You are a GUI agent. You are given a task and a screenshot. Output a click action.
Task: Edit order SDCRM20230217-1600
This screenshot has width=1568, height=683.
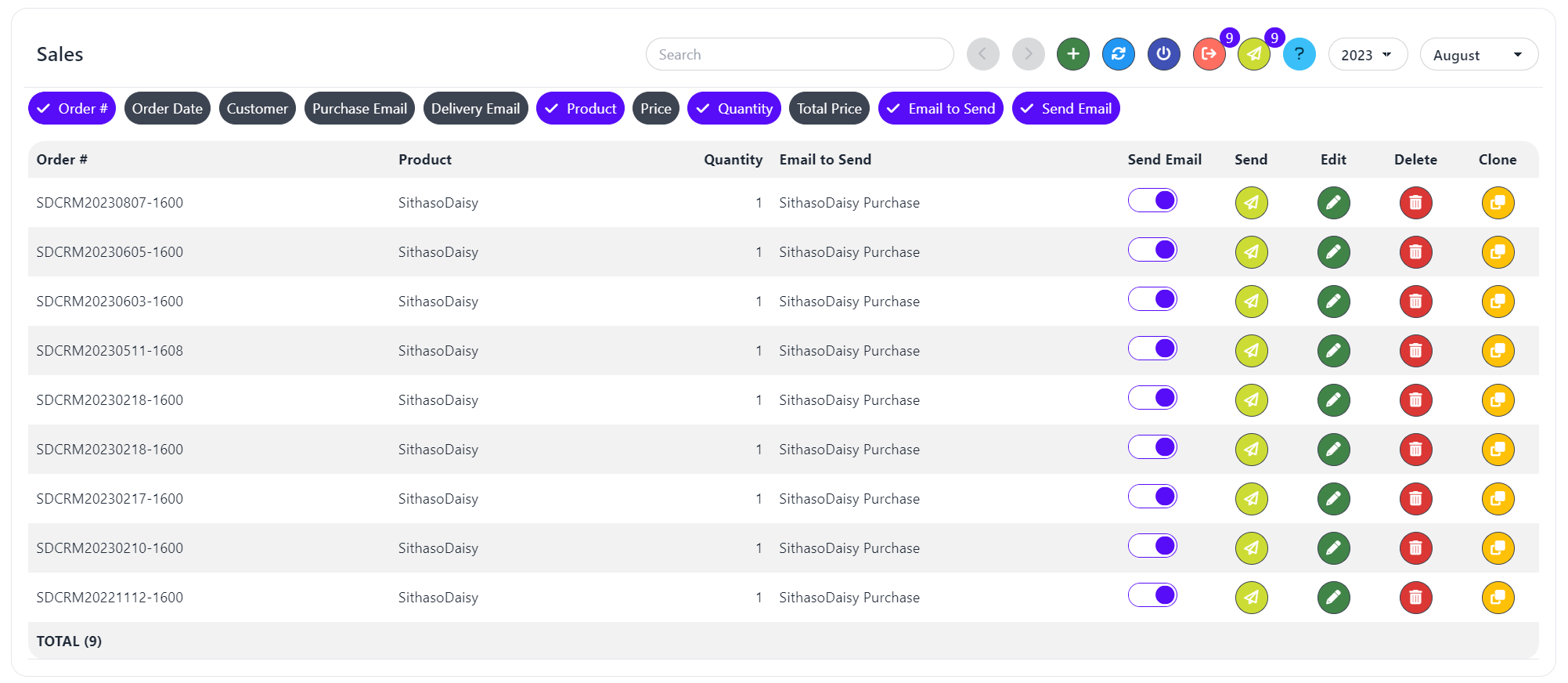click(x=1334, y=499)
